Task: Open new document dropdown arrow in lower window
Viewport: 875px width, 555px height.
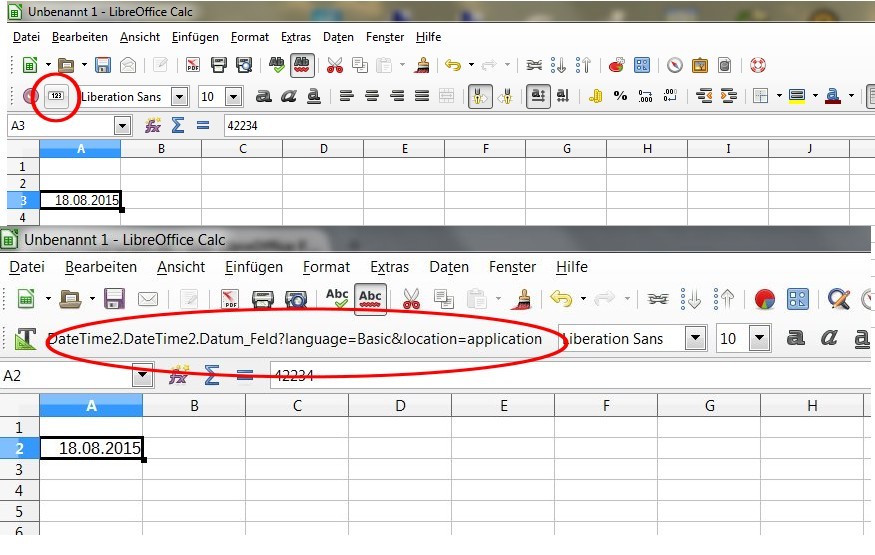Action: click(48, 299)
